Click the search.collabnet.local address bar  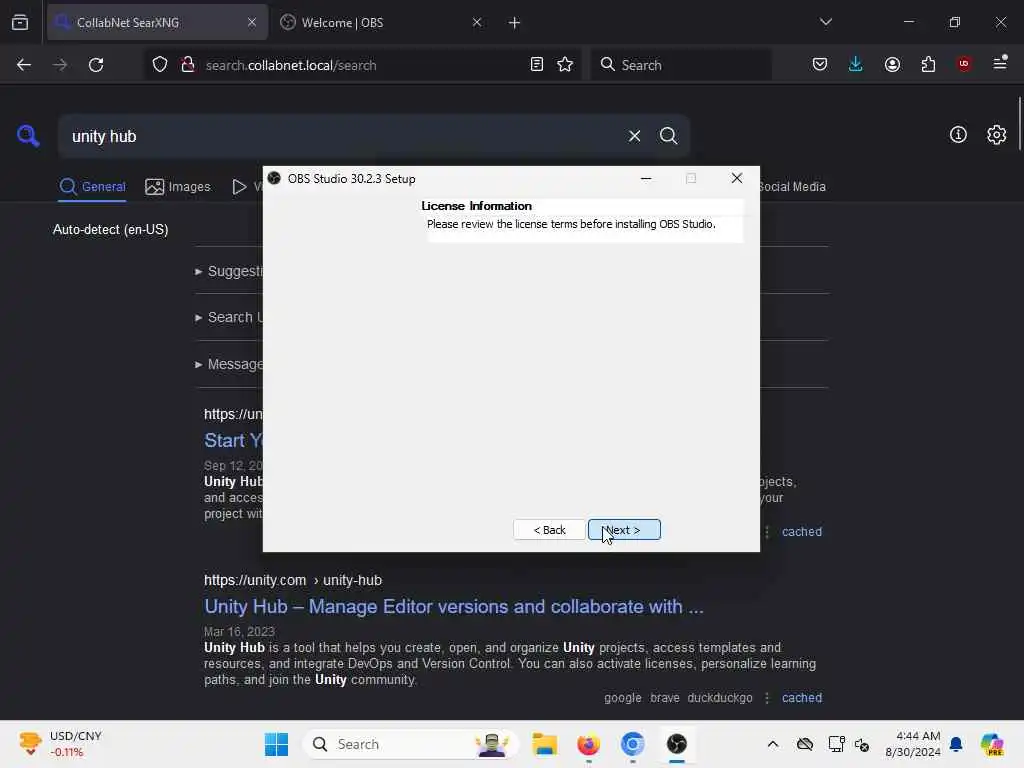[363, 65]
